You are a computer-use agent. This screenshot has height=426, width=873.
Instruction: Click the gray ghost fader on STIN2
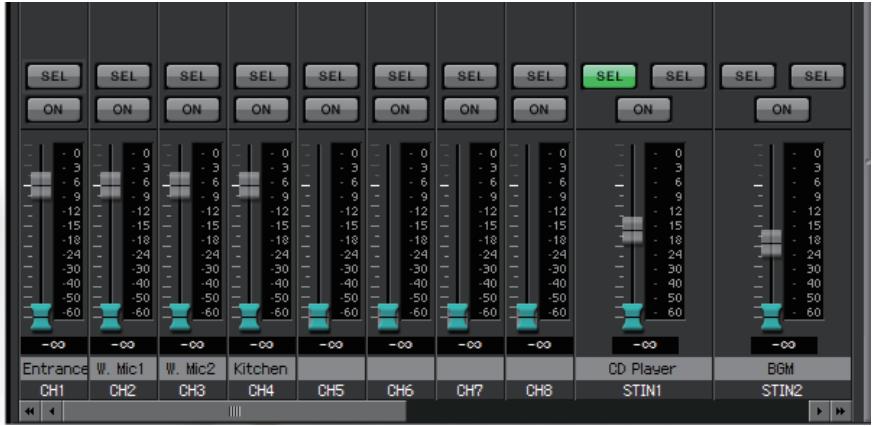[x=771, y=243]
